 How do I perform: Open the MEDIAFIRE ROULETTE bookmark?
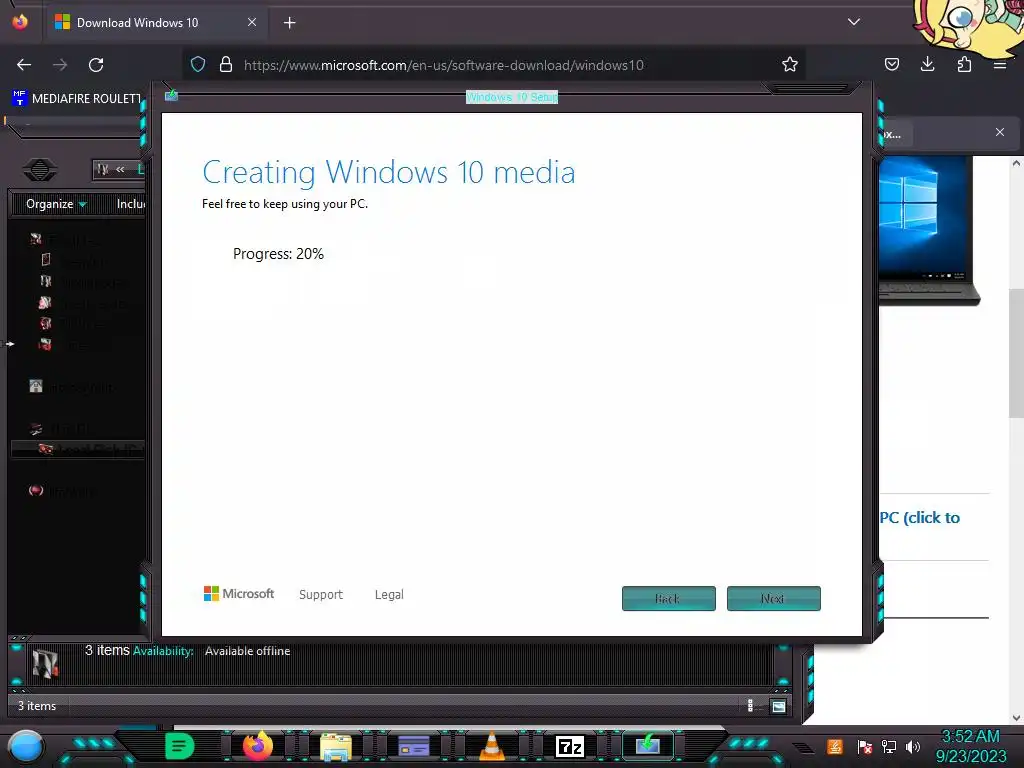tap(77, 99)
